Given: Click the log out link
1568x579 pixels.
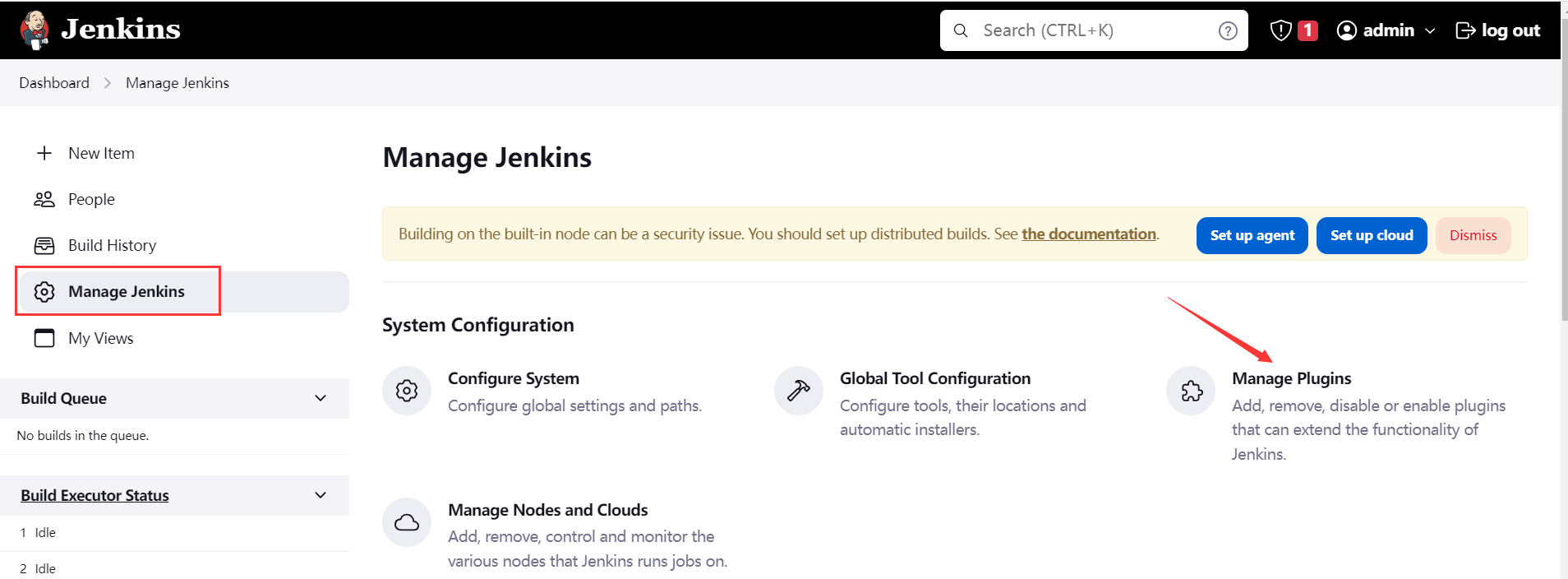Looking at the screenshot, I should [x=1510, y=30].
